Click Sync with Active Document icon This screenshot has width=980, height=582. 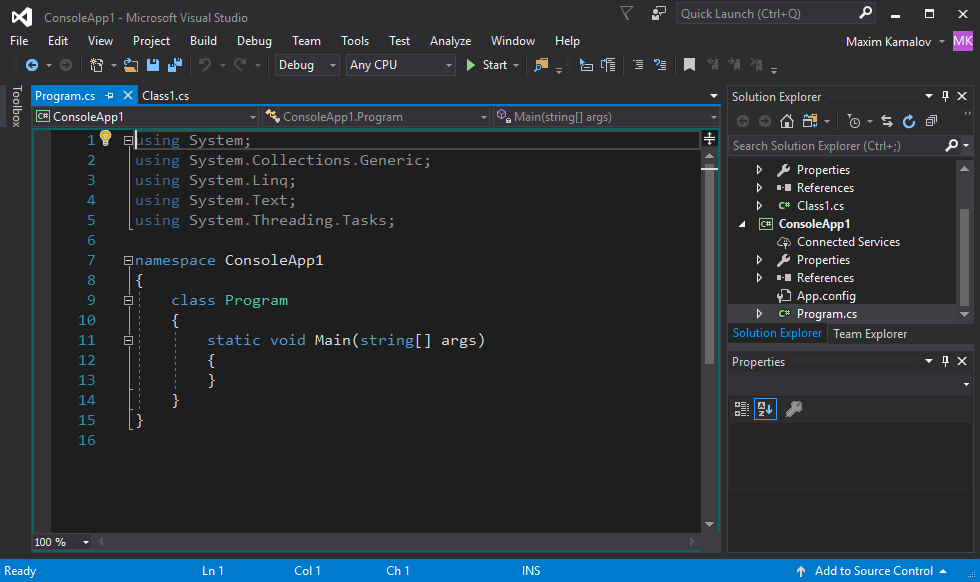click(887, 121)
